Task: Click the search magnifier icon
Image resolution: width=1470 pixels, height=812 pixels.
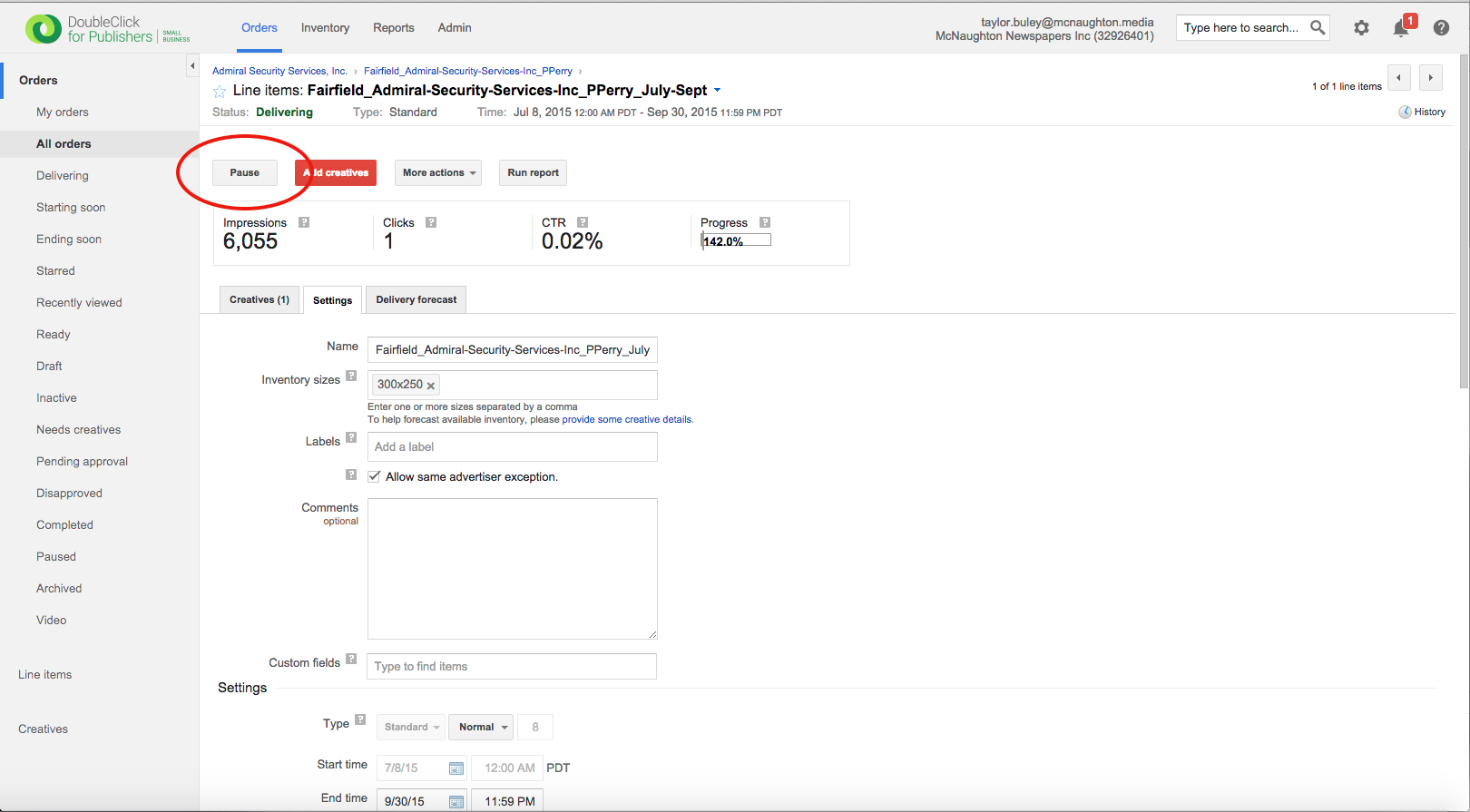Action: [1318, 27]
